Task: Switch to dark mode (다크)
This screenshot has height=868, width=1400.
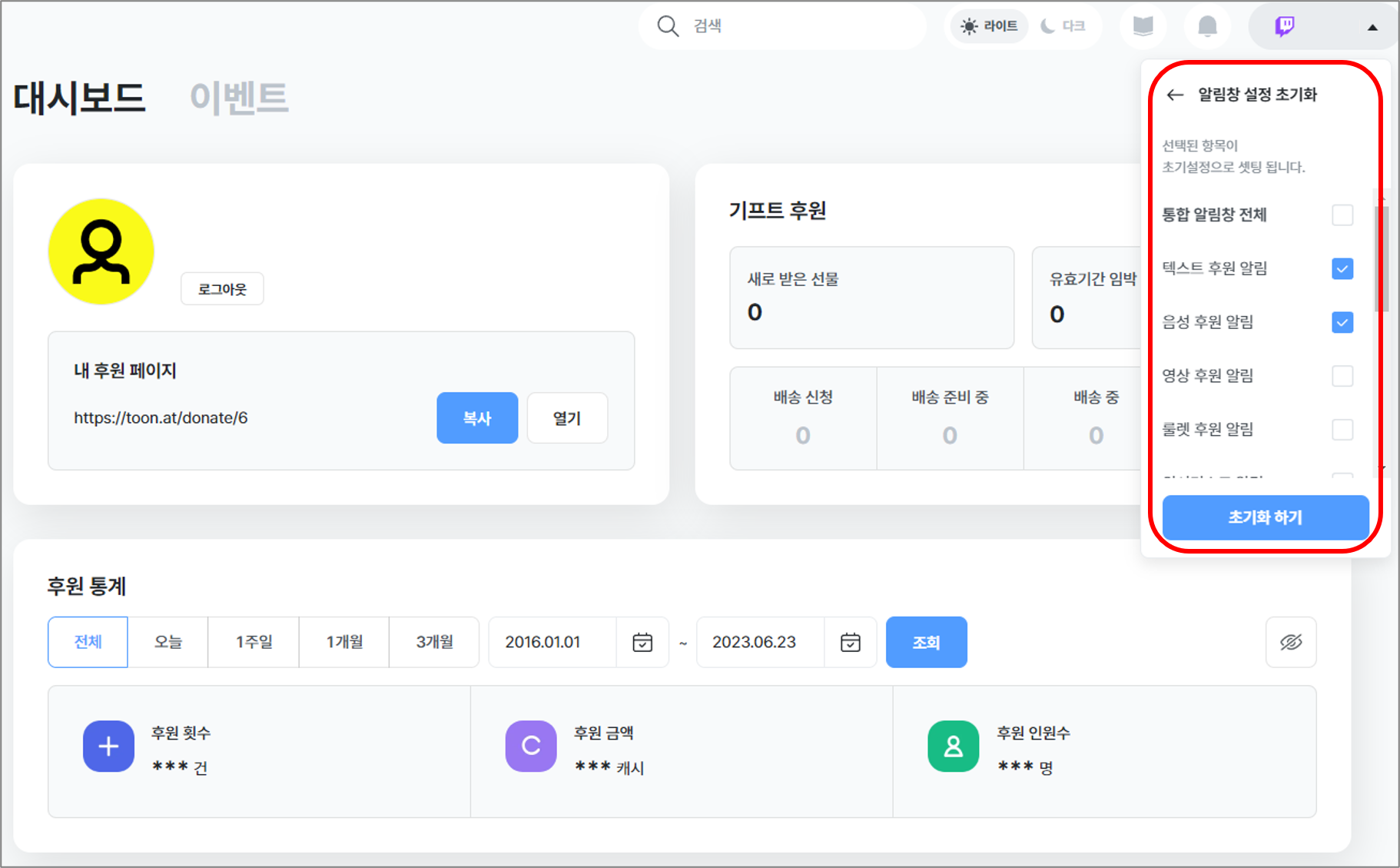Action: point(1063,26)
